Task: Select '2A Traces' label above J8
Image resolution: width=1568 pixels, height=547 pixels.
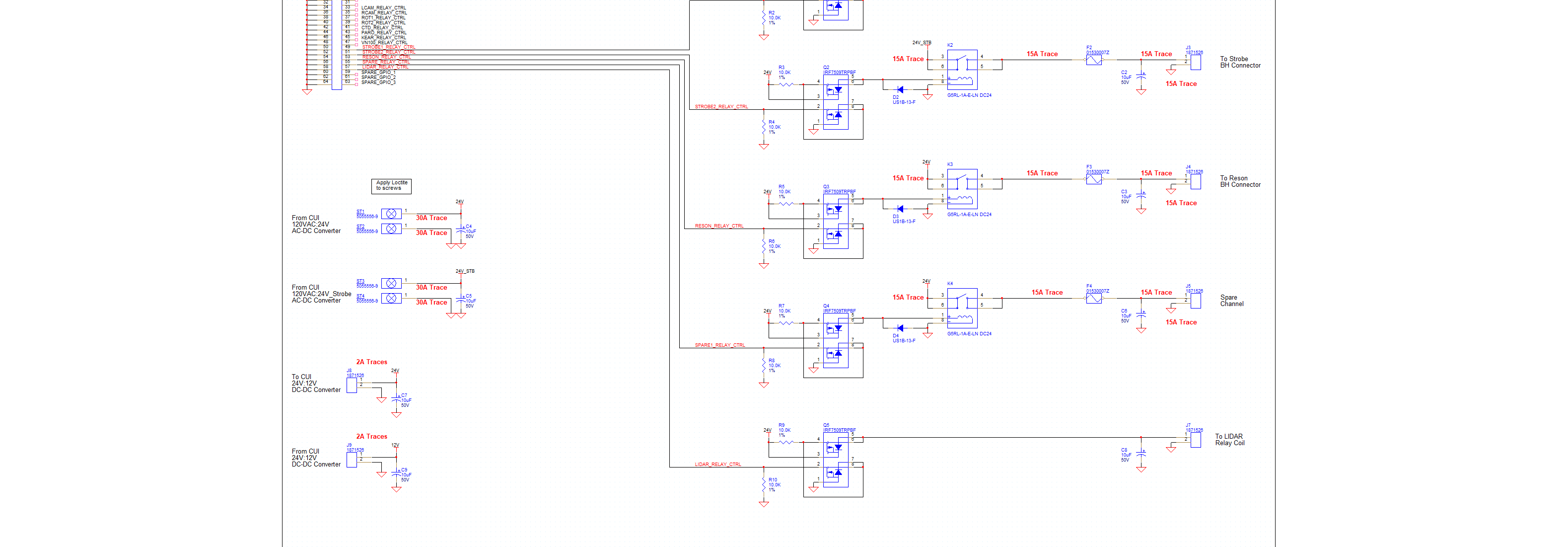Action: pyautogui.click(x=372, y=362)
